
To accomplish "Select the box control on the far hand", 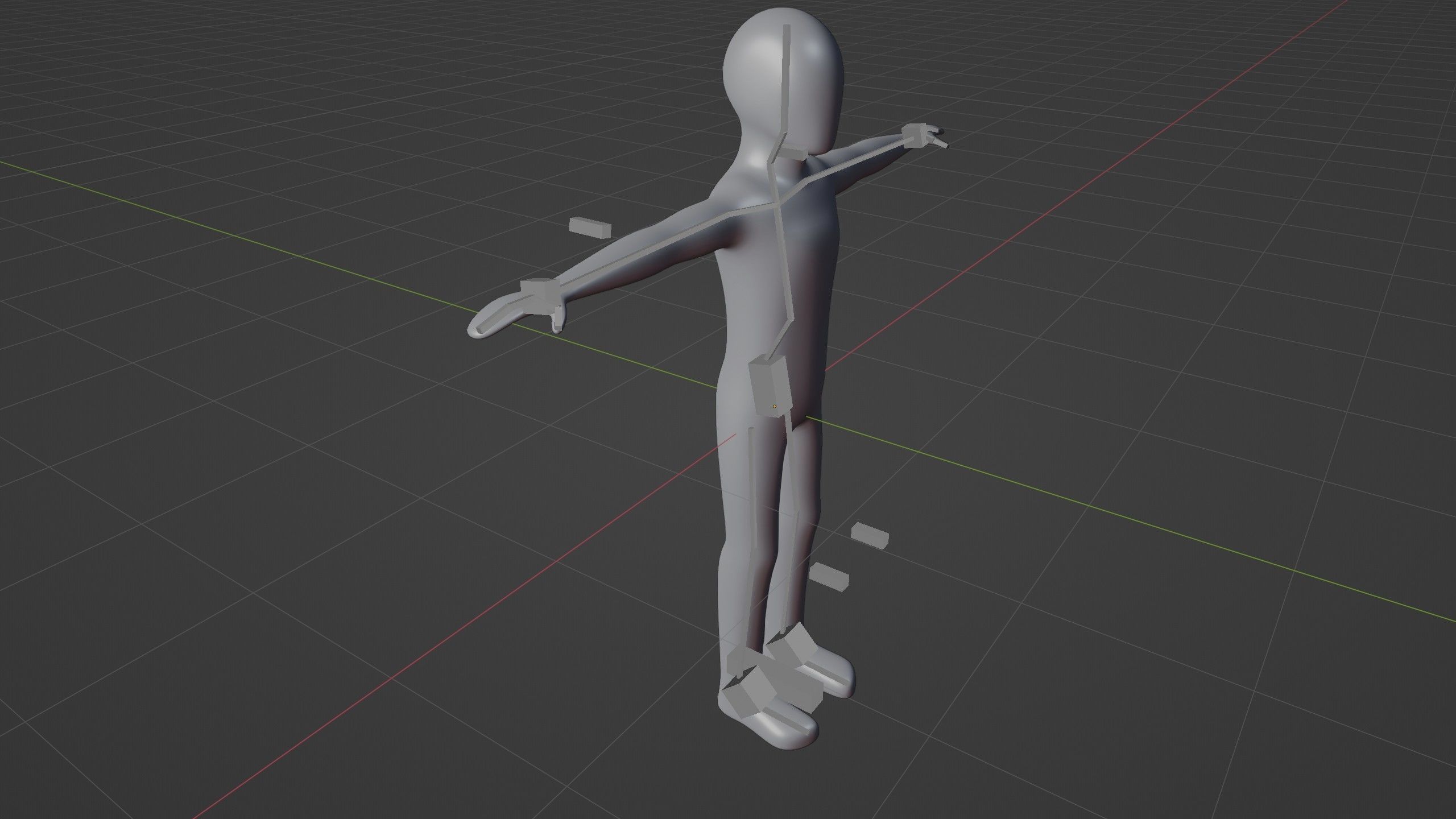I will (x=915, y=136).
